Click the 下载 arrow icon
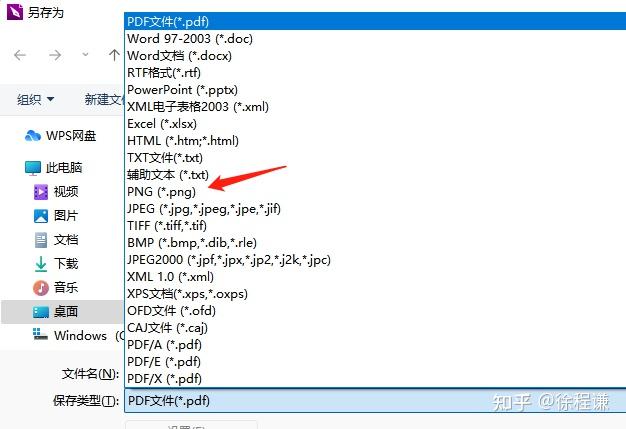The width and height of the screenshot is (626, 429). [x=41, y=264]
